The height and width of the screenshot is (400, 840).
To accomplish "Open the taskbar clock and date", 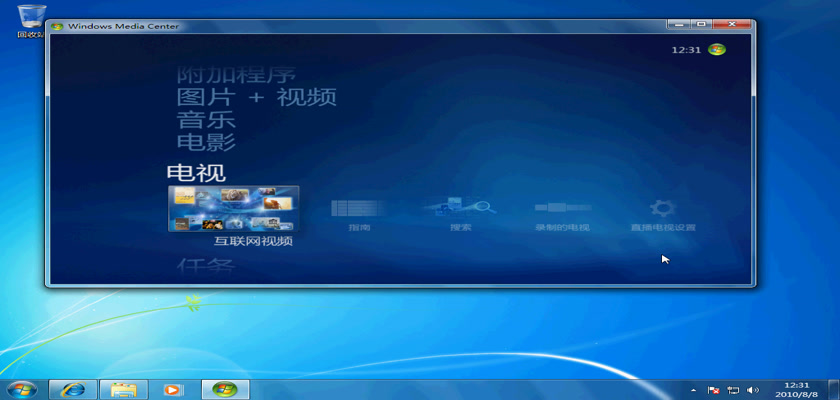I will point(796,389).
